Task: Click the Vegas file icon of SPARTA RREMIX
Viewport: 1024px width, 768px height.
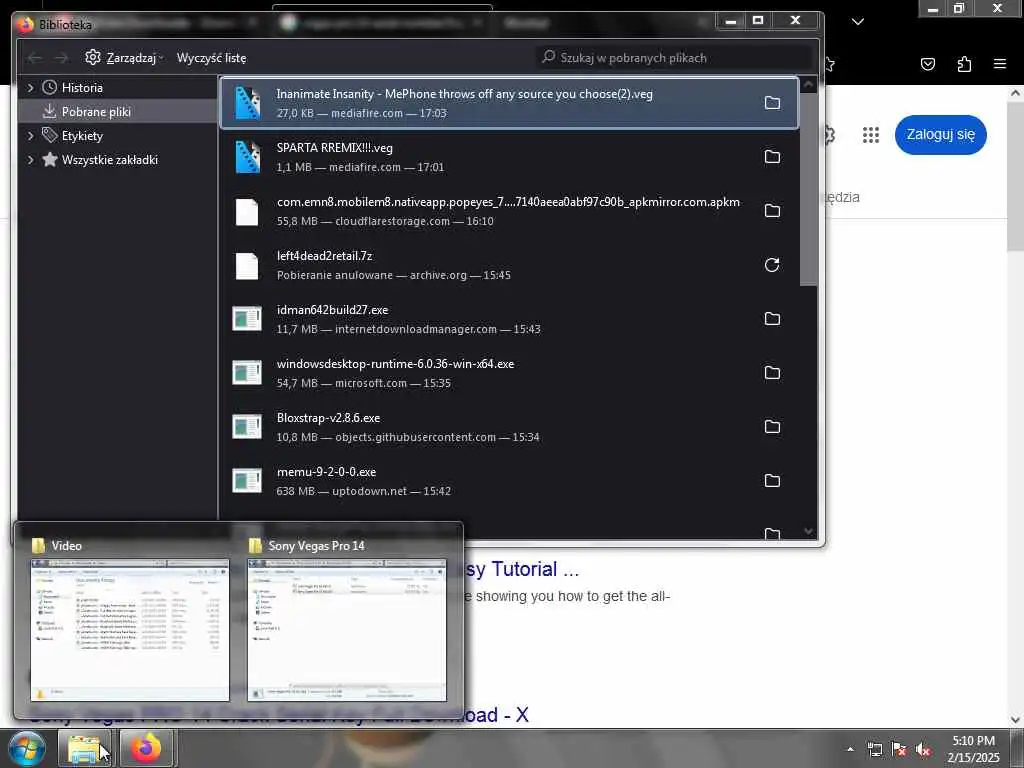Action: pyautogui.click(x=248, y=157)
